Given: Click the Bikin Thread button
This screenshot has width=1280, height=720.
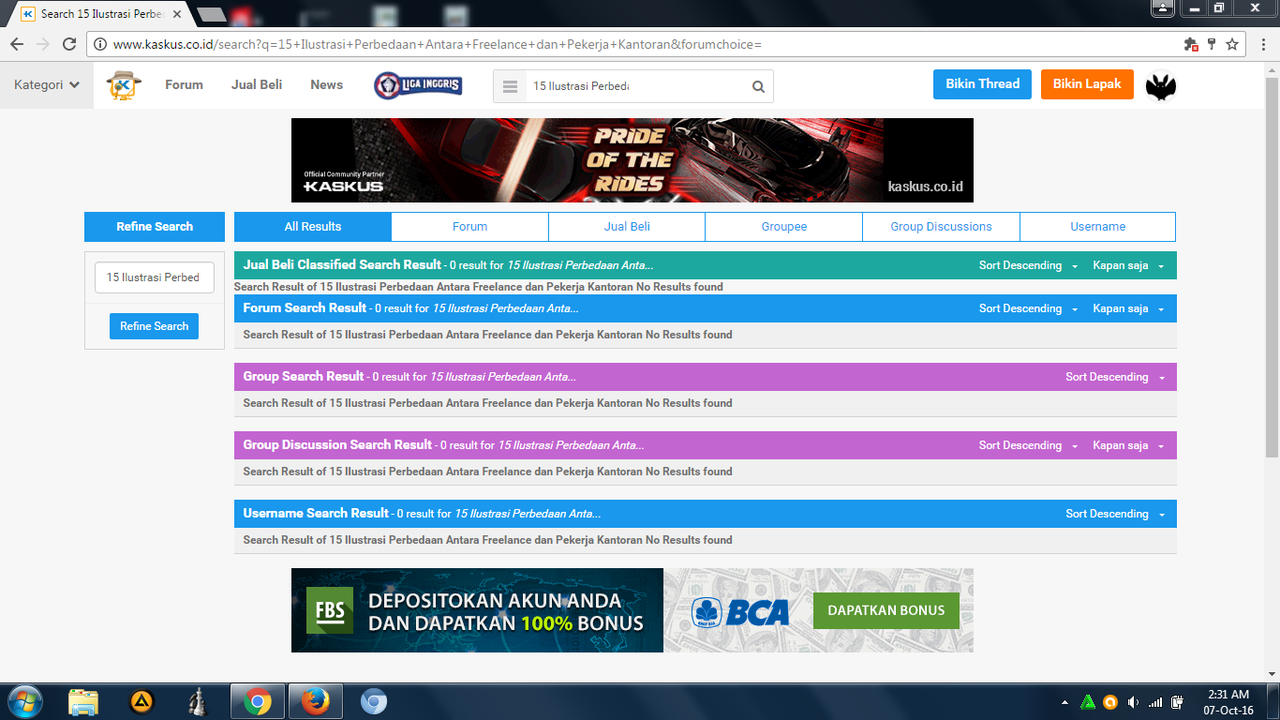Looking at the screenshot, I should pyautogui.click(x=983, y=84).
